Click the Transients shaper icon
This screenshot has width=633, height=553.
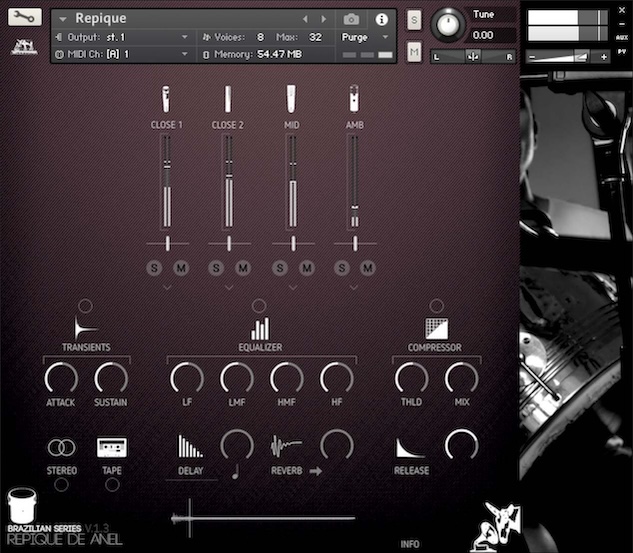click(x=85, y=328)
